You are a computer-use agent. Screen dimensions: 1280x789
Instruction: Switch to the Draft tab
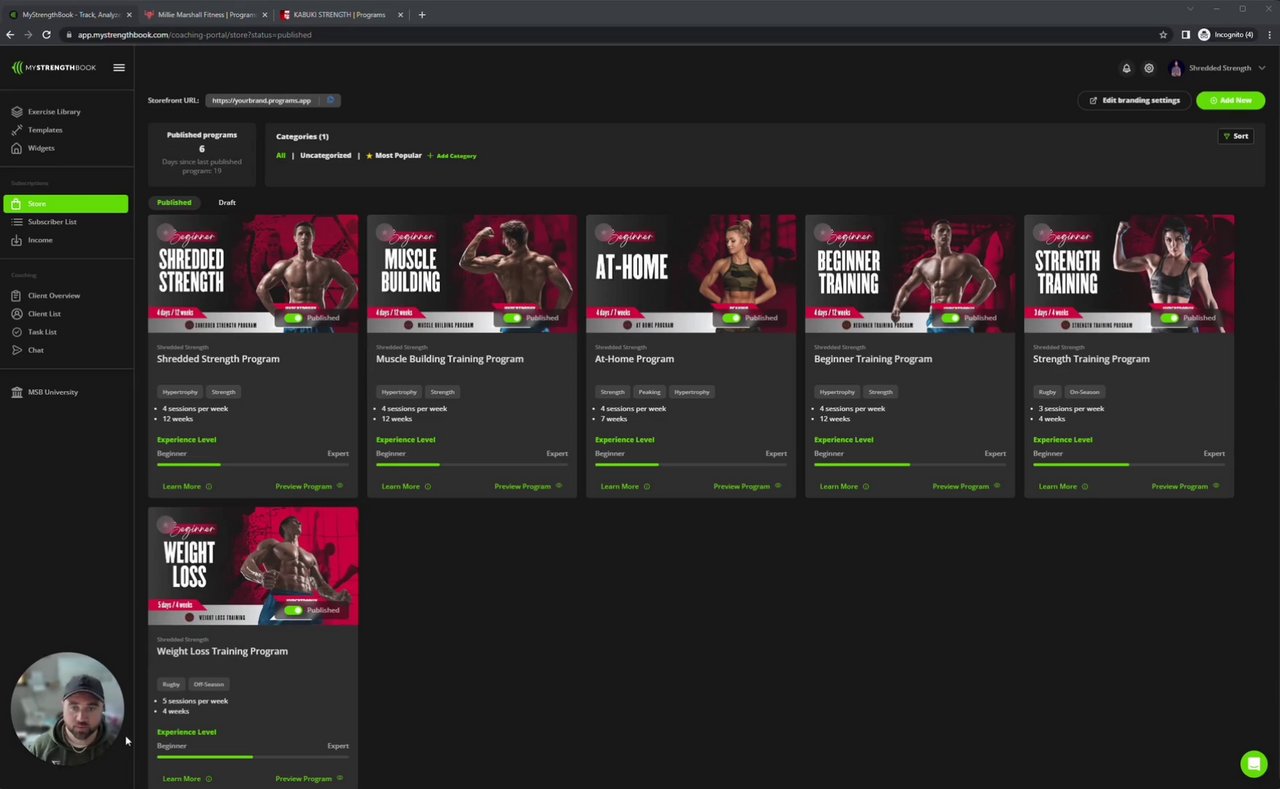tap(227, 203)
